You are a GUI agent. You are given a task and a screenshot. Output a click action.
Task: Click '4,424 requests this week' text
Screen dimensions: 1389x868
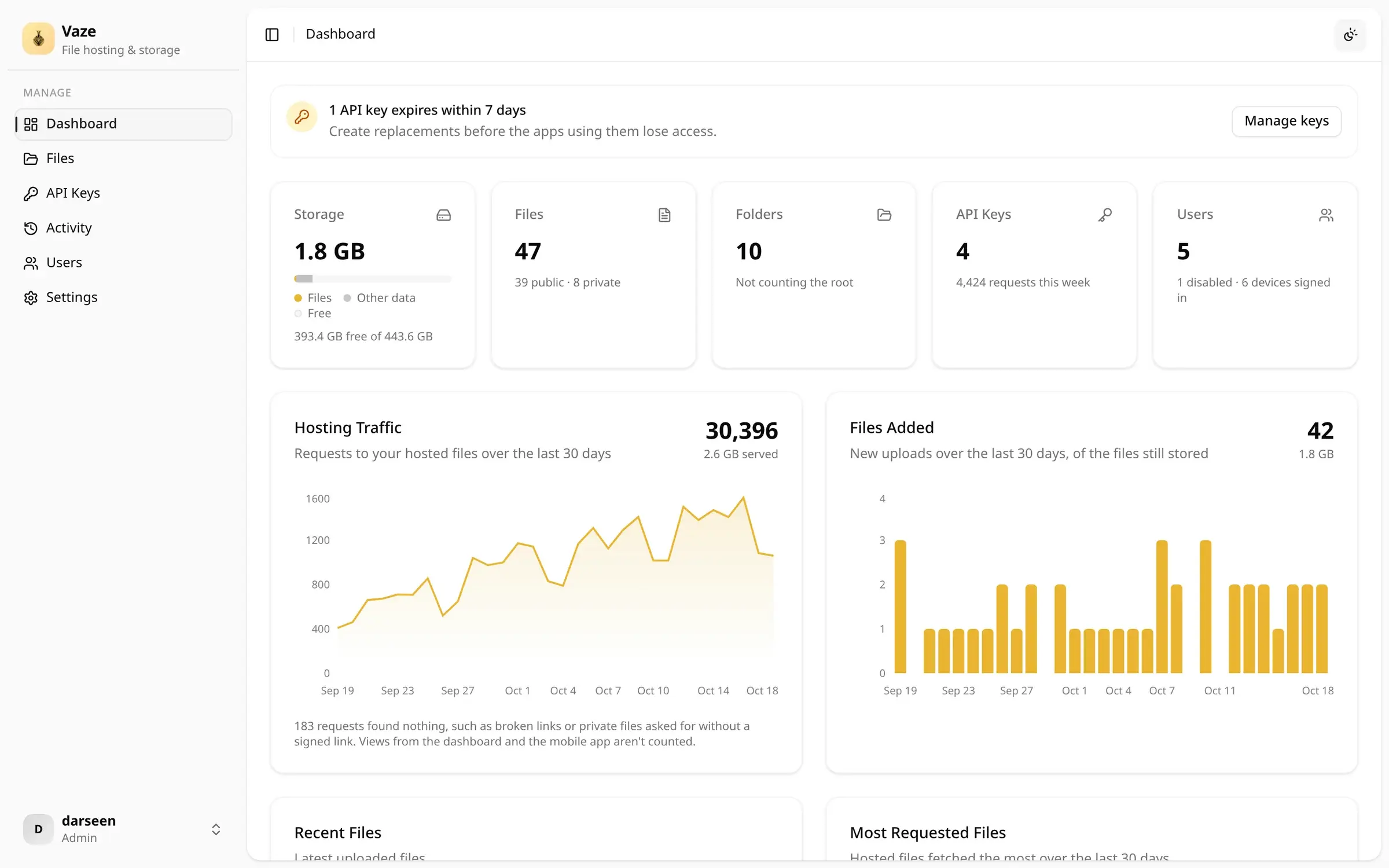click(1023, 282)
